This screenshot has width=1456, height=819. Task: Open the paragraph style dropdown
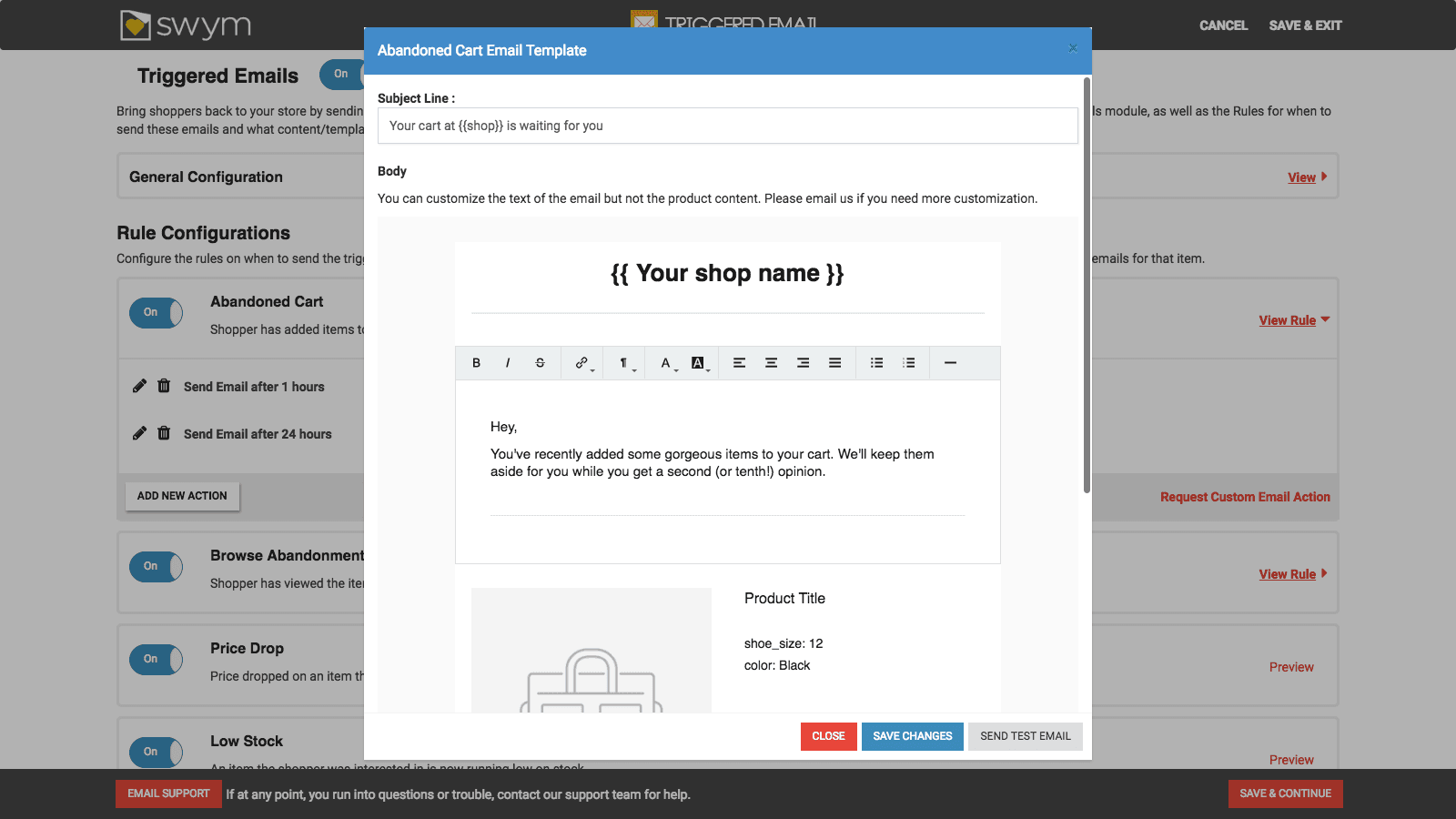[625, 362]
